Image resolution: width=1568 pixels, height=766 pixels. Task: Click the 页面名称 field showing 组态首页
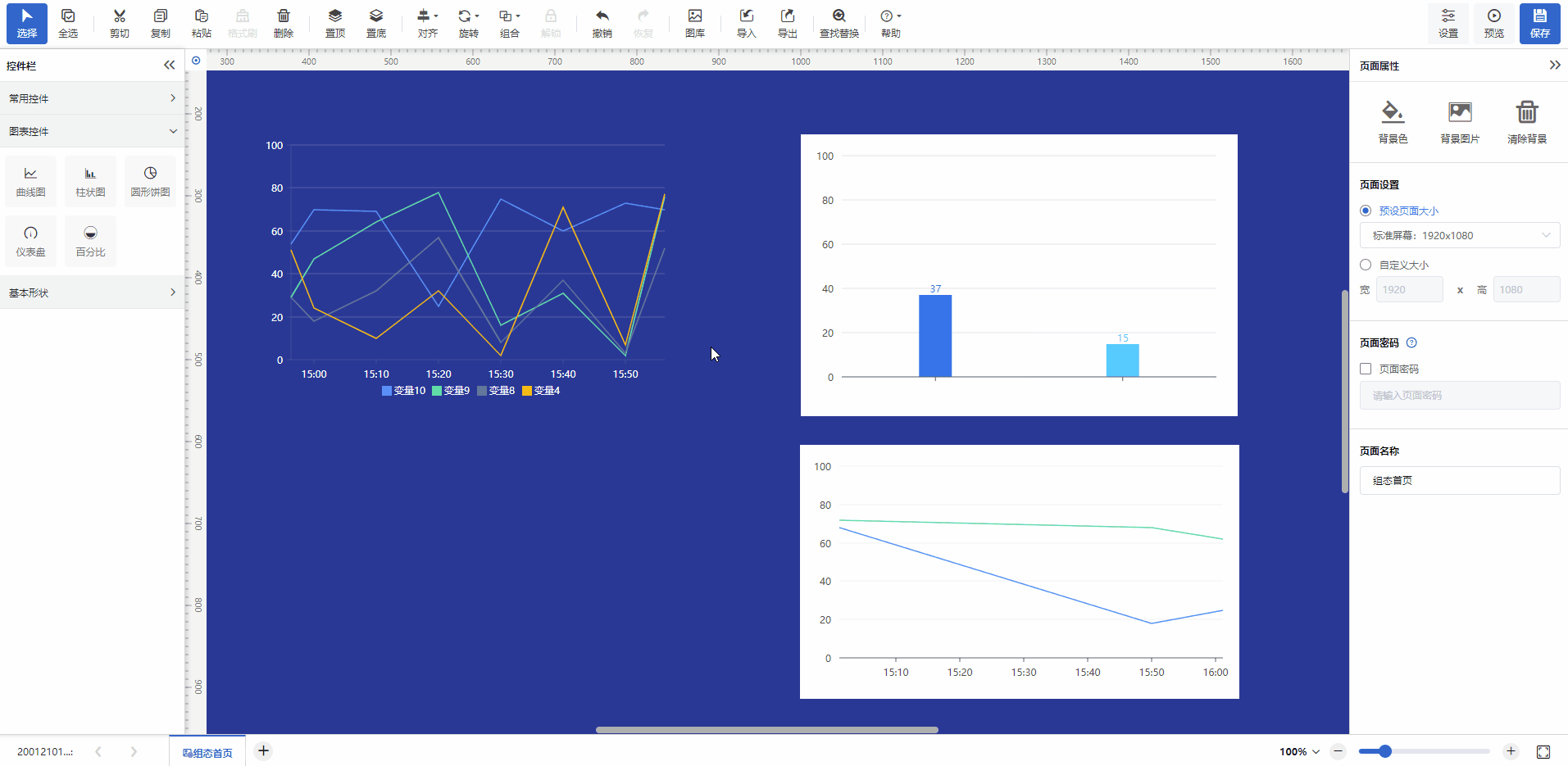click(x=1460, y=480)
